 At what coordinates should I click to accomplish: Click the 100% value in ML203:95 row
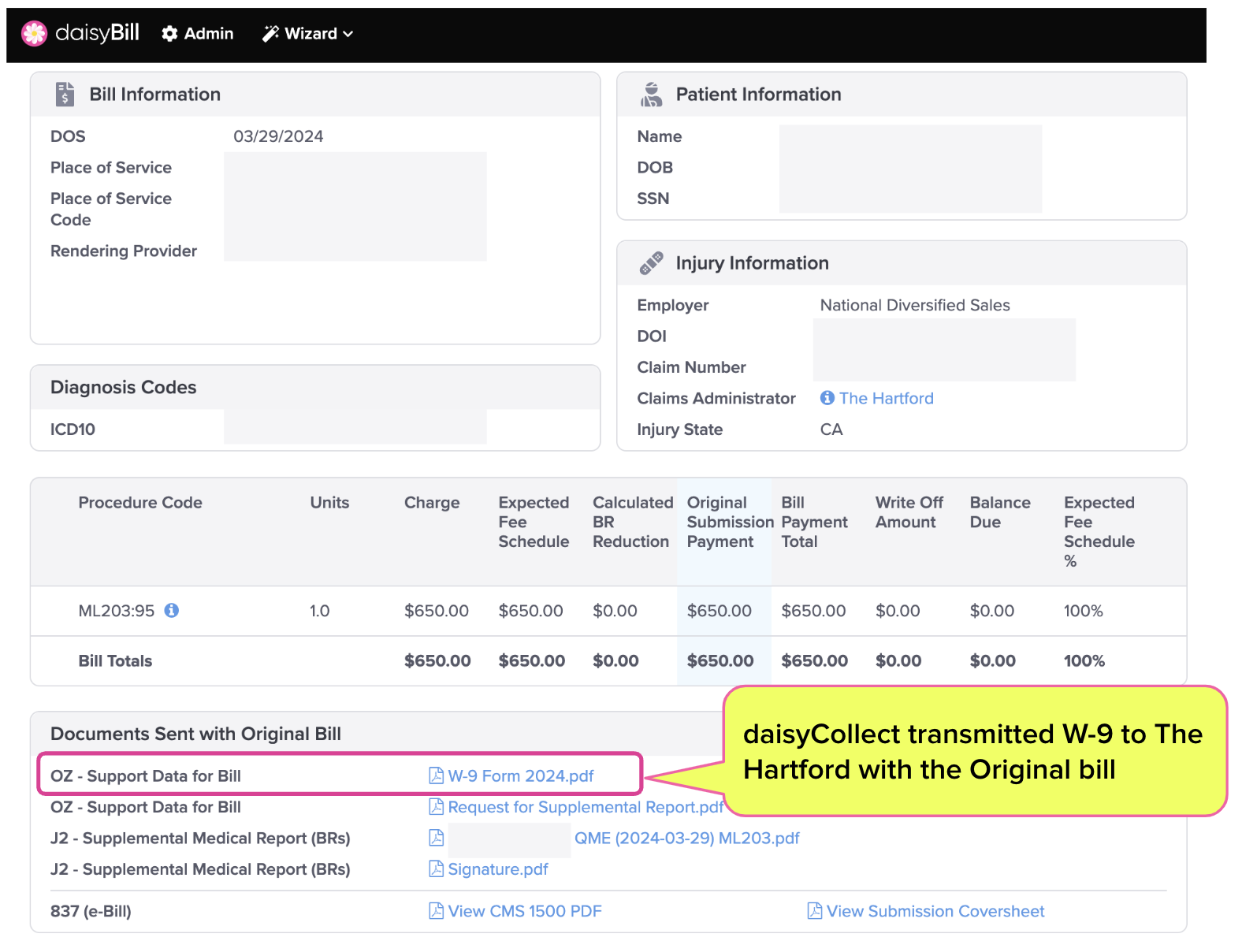1084,610
